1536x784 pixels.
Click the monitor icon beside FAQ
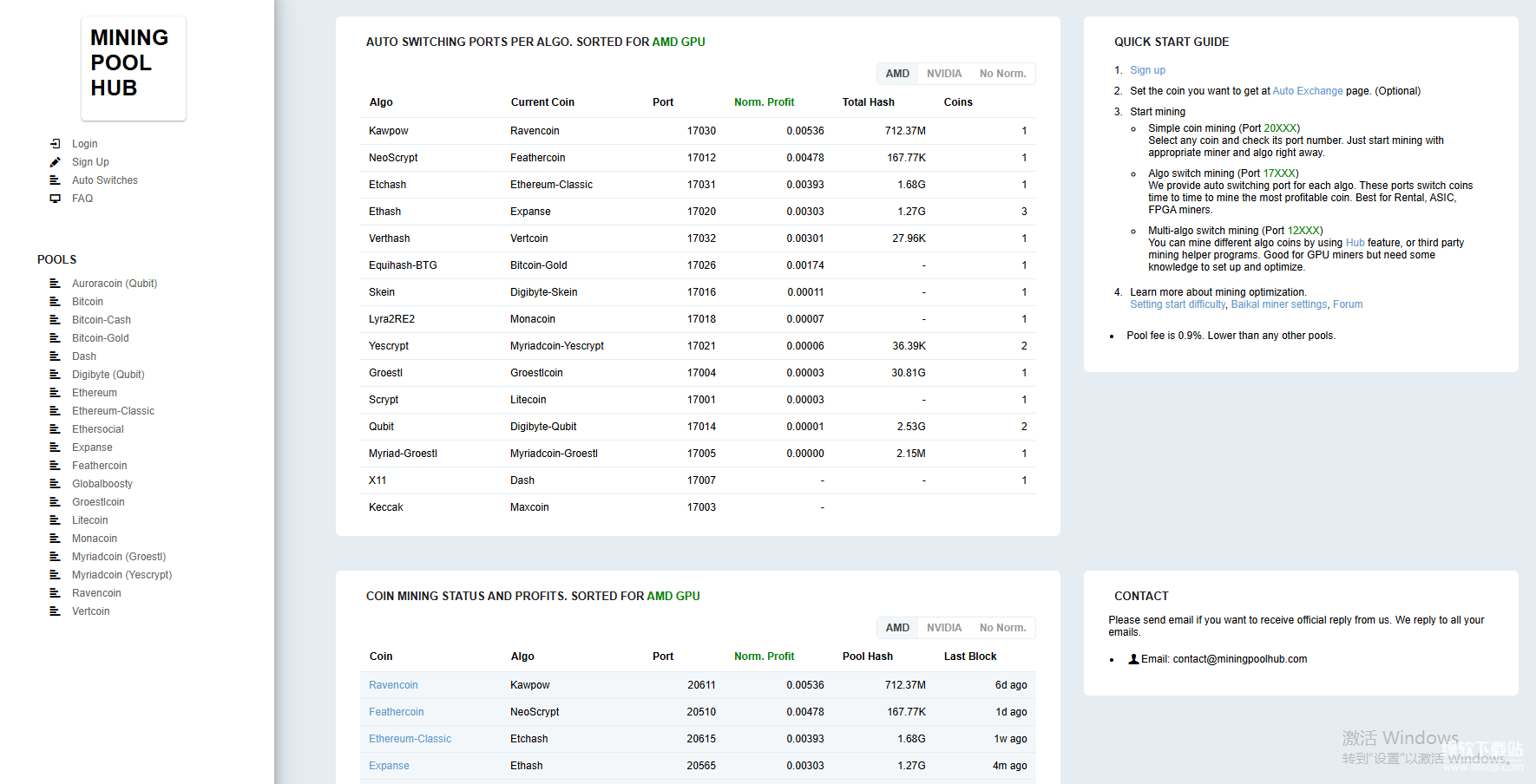coord(56,199)
